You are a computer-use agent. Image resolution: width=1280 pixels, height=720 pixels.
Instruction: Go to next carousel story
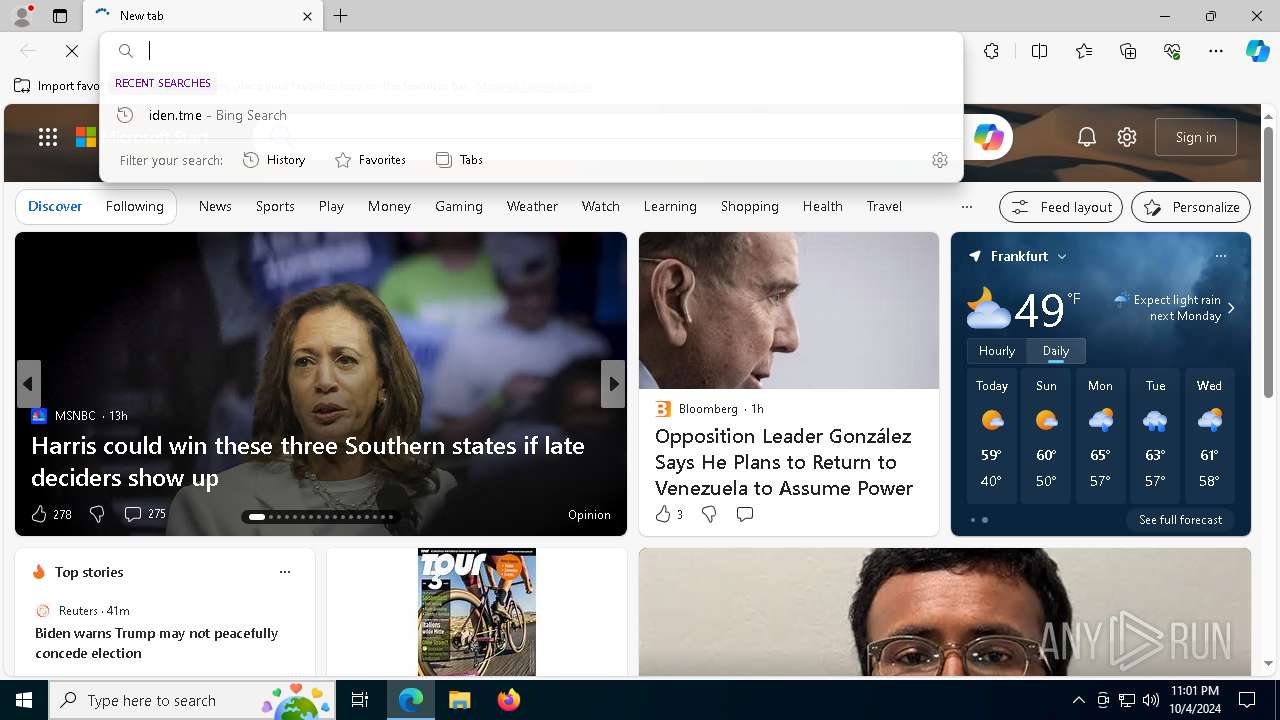point(613,383)
